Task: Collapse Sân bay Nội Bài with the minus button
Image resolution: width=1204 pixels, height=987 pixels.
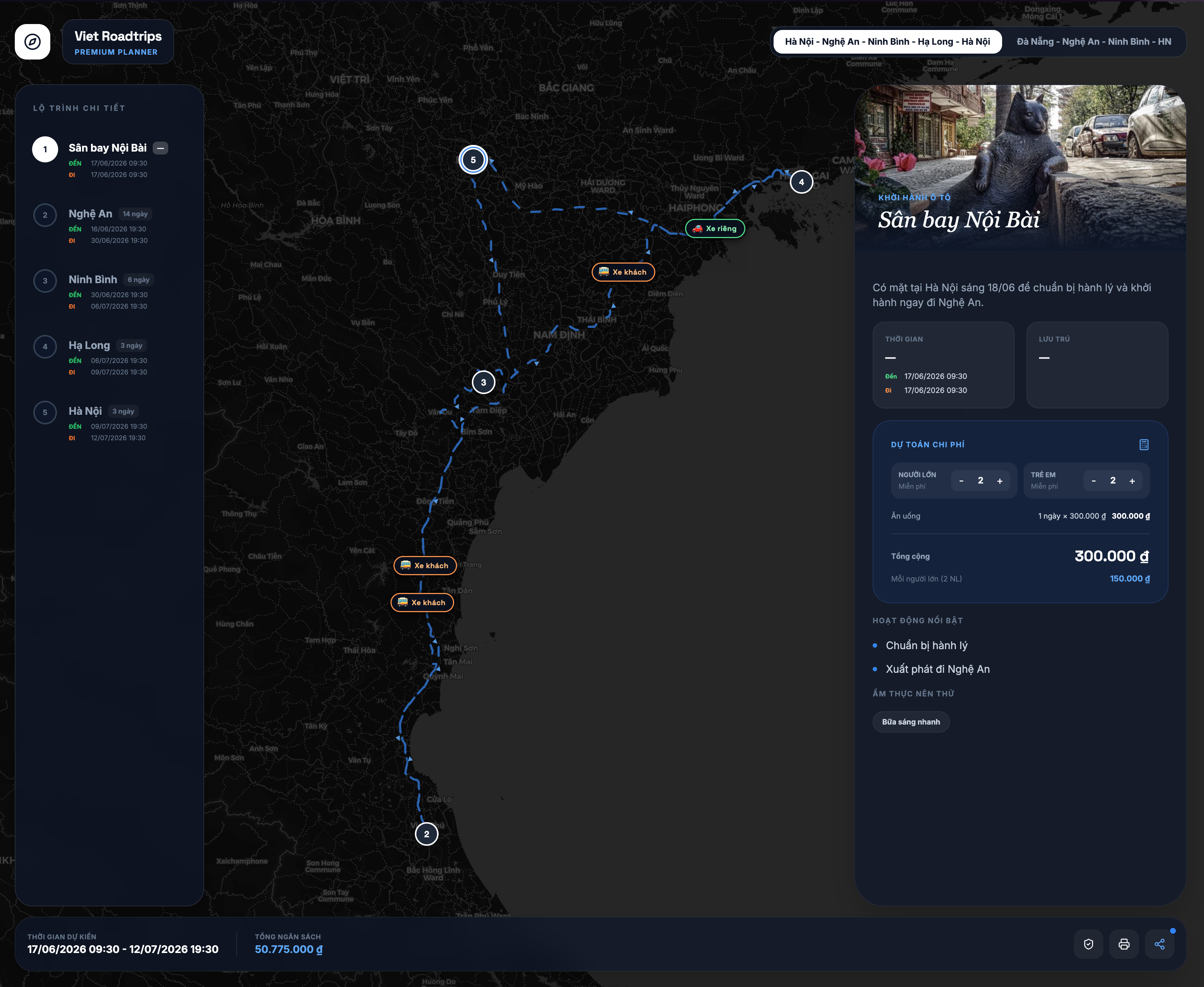Action: click(x=161, y=148)
